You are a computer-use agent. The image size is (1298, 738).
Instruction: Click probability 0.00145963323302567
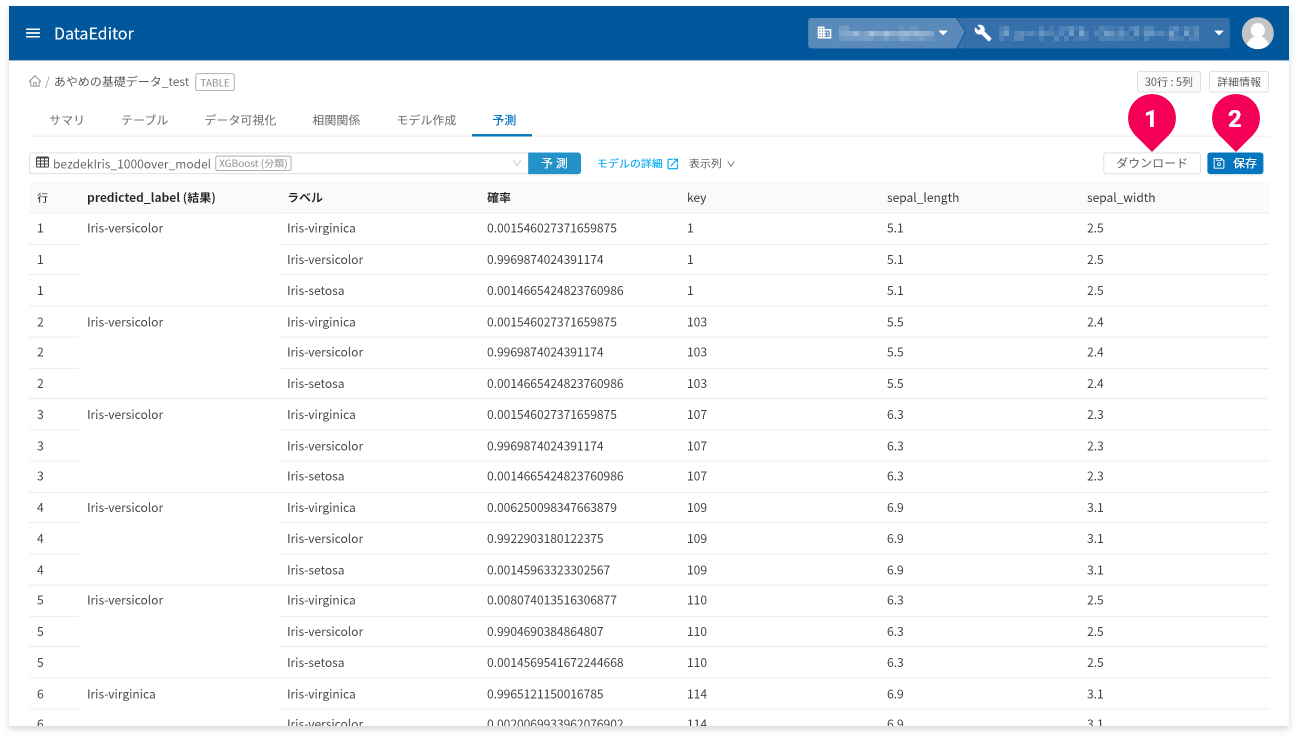pyautogui.click(x=548, y=570)
